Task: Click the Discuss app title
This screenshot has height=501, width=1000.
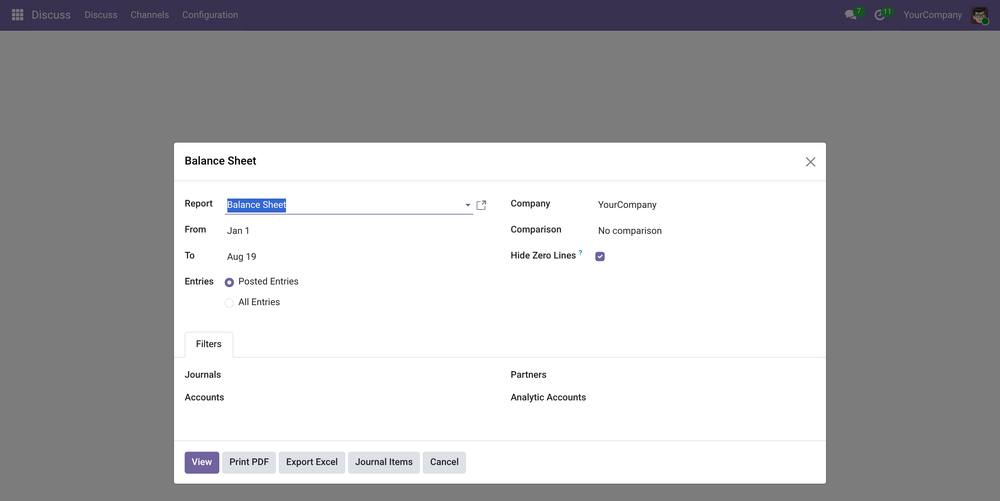Action: click(51, 15)
